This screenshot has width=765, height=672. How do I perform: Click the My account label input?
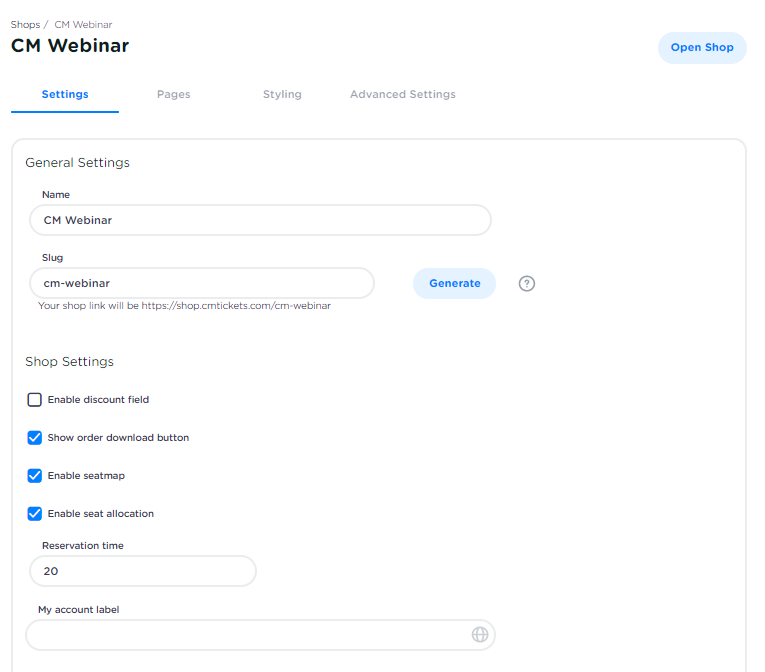click(245, 635)
